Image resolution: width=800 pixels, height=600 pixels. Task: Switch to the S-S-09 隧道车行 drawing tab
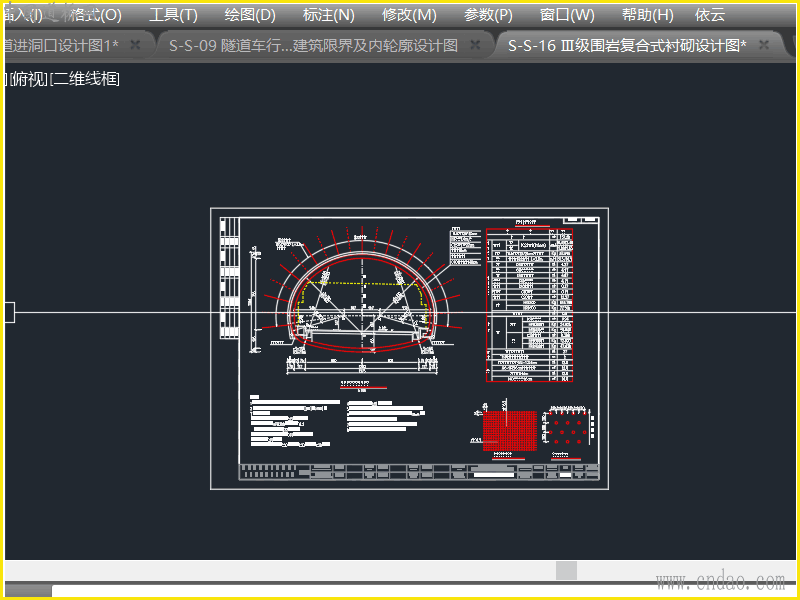(312, 46)
